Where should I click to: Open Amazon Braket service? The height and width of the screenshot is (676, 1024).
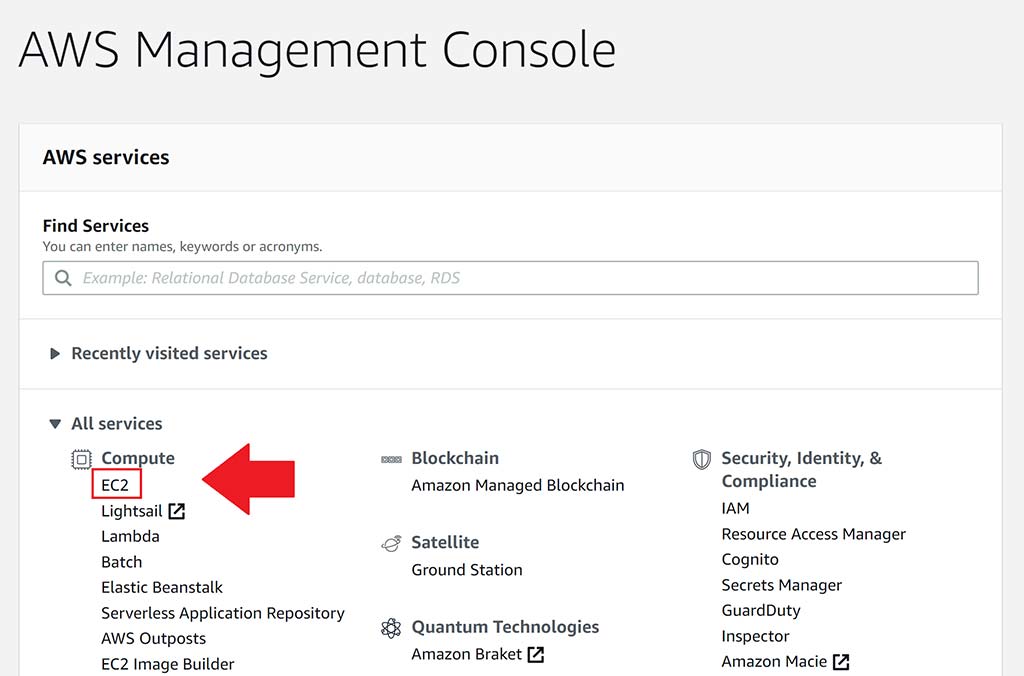(467, 654)
